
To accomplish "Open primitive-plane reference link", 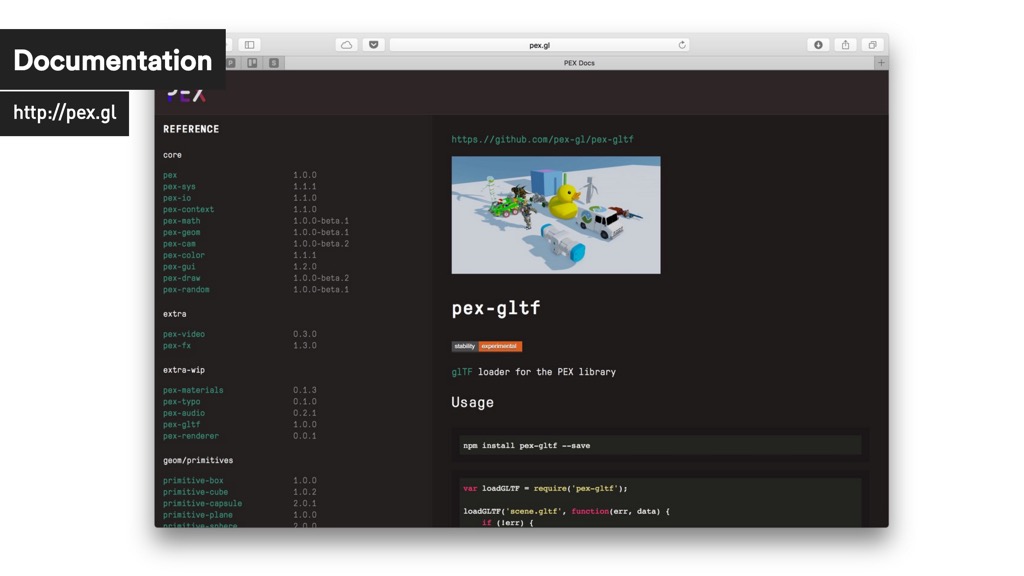I will click(197, 515).
